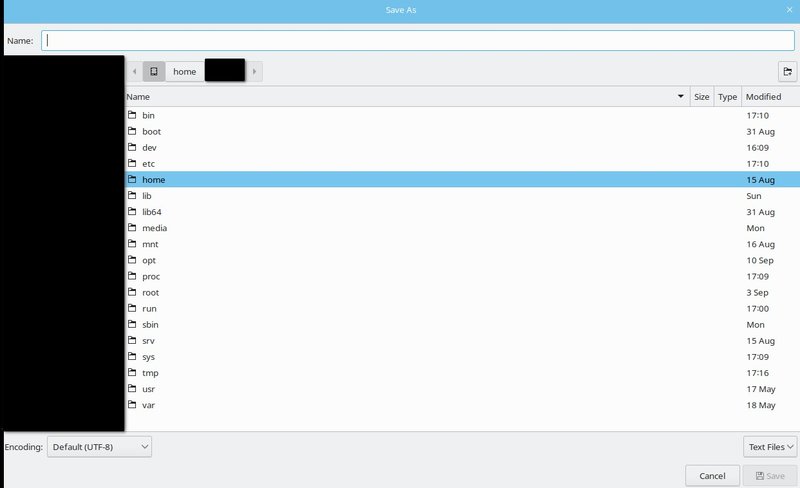
Task: Click the folder icon next to srv
Action: [132, 340]
